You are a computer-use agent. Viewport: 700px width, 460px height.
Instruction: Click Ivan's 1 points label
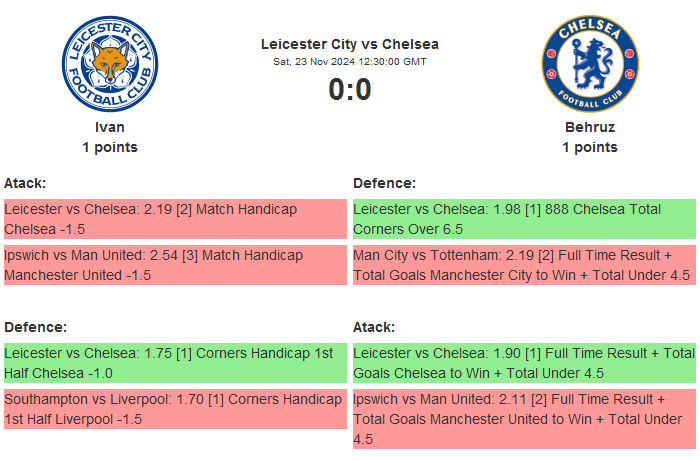pos(110,147)
